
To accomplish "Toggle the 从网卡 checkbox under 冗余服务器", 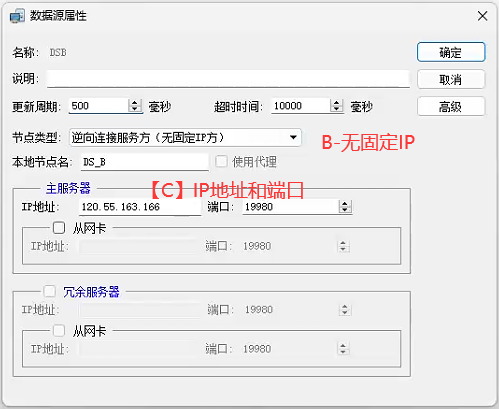I will pos(59,331).
